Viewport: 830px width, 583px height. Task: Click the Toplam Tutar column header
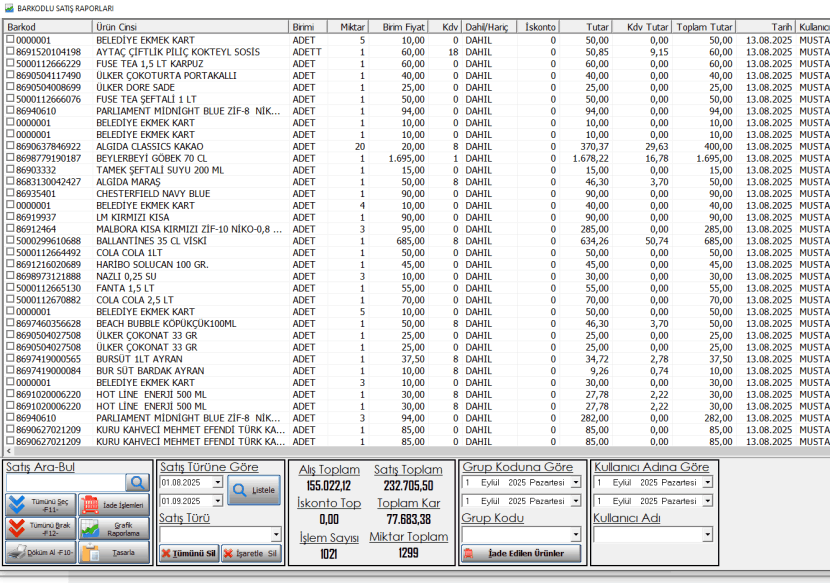704,27
